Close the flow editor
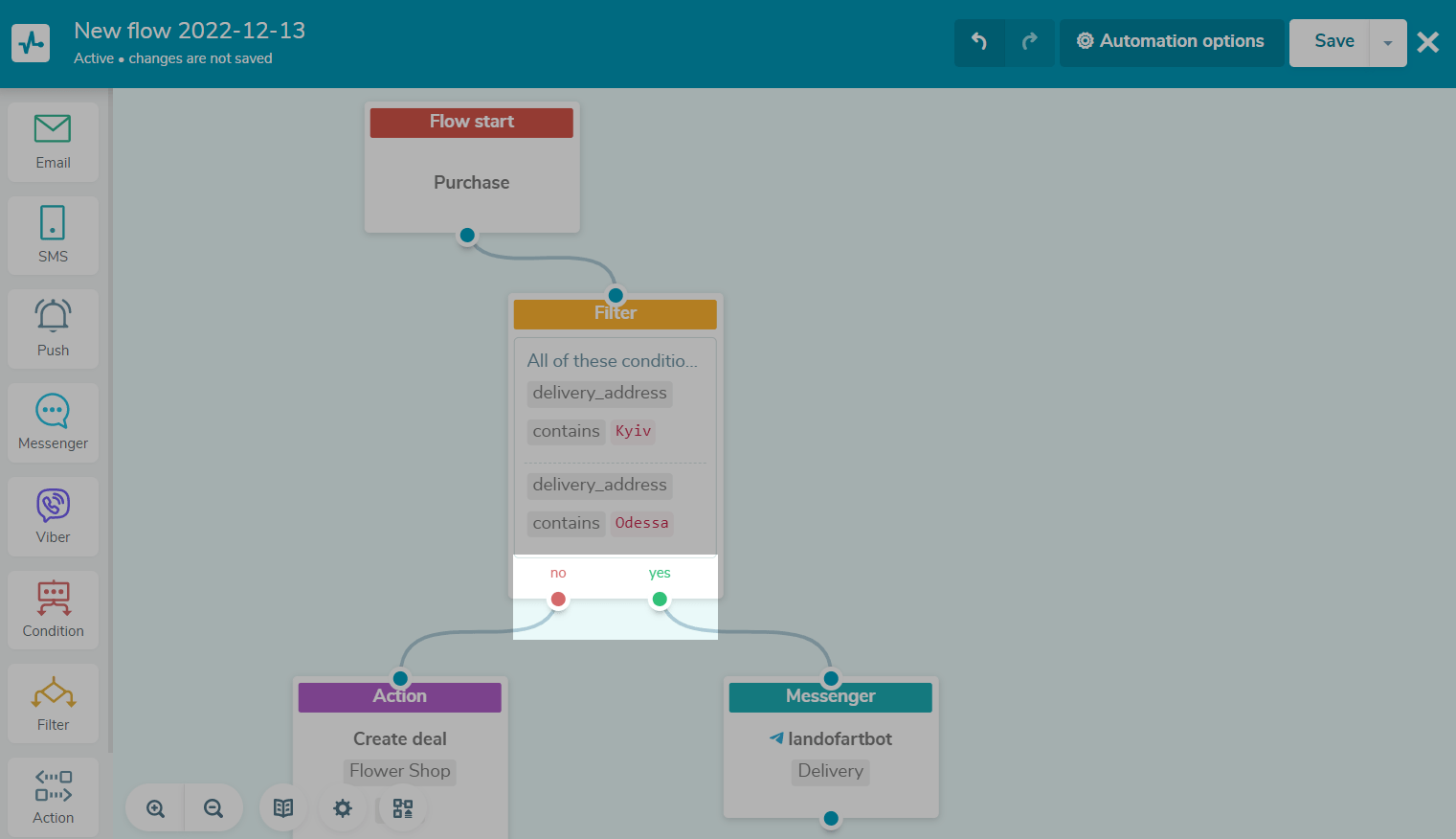 coord(1427,43)
